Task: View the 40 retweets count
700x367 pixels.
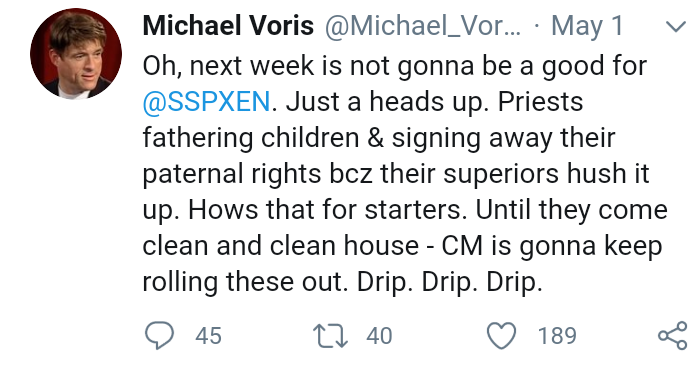Action: point(379,336)
